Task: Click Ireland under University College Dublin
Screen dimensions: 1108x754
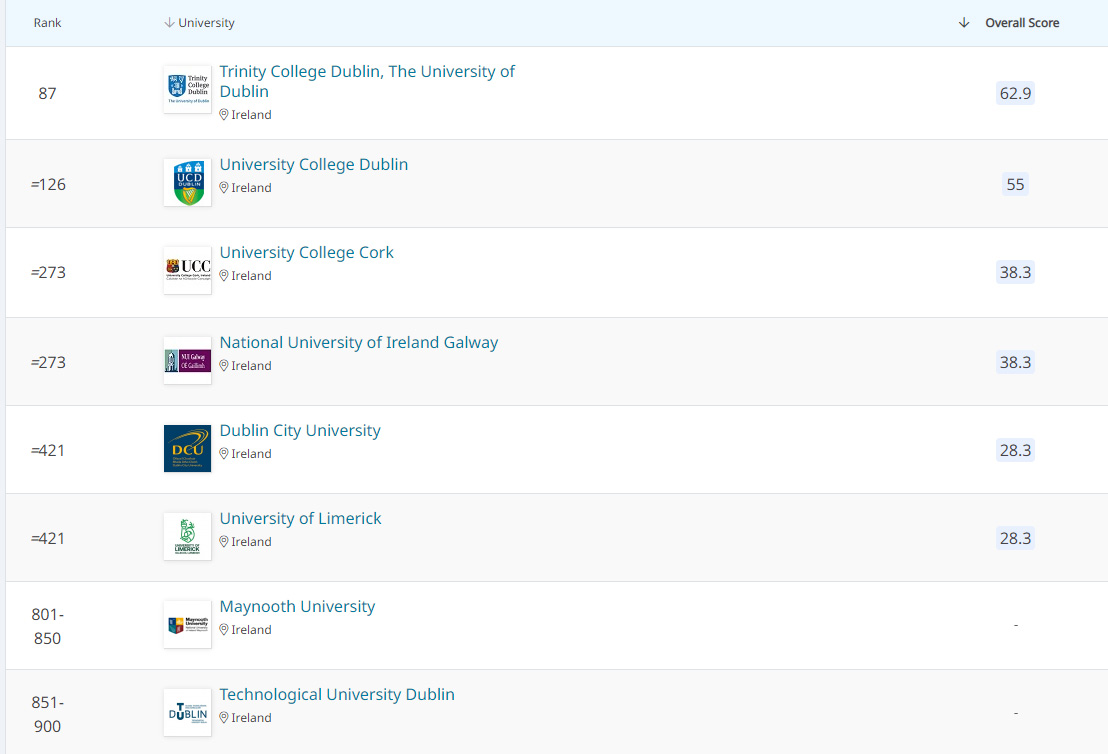Action: (x=252, y=187)
